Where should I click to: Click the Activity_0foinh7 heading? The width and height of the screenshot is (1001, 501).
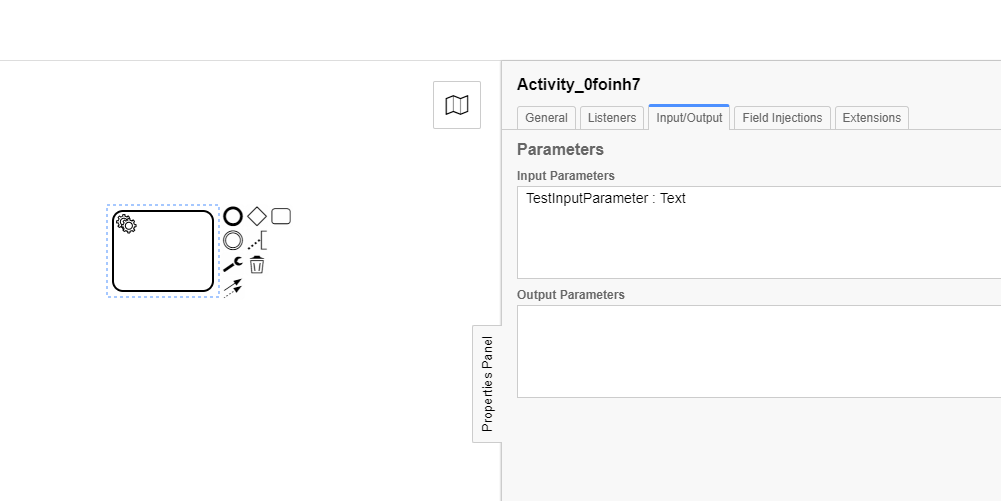click(578, 85)
